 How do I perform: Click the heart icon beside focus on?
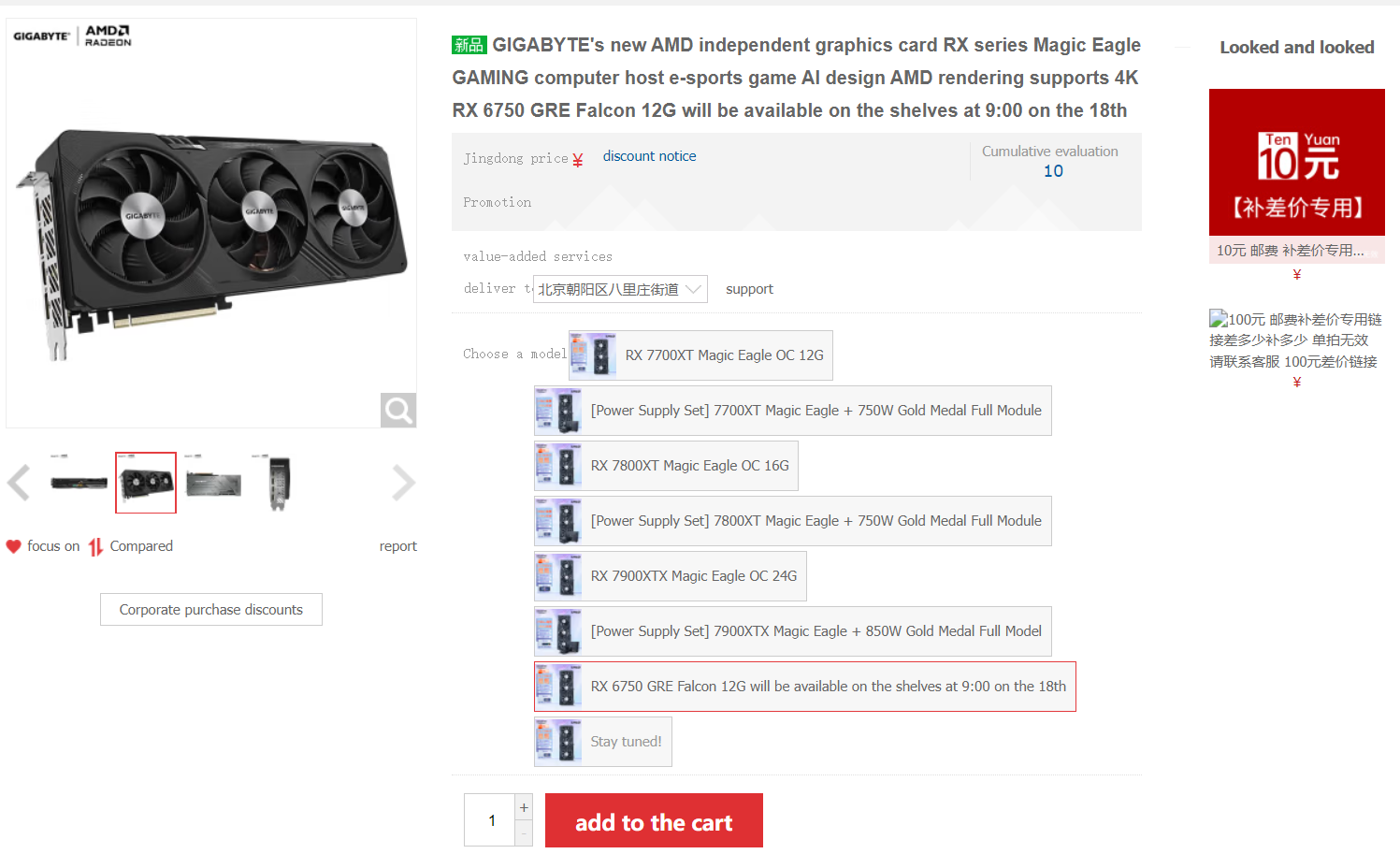(x=13, y=546)
